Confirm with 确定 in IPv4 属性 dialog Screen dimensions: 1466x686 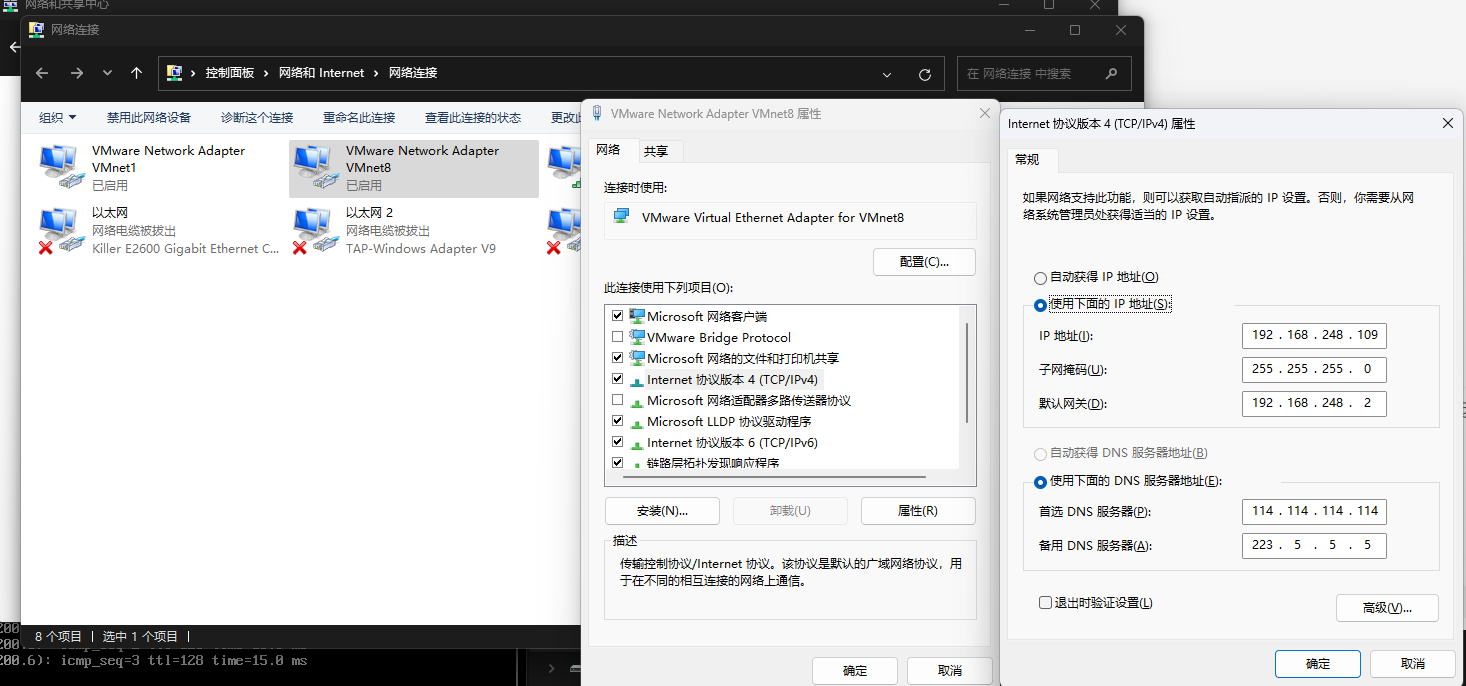[x=1318, y=664]
